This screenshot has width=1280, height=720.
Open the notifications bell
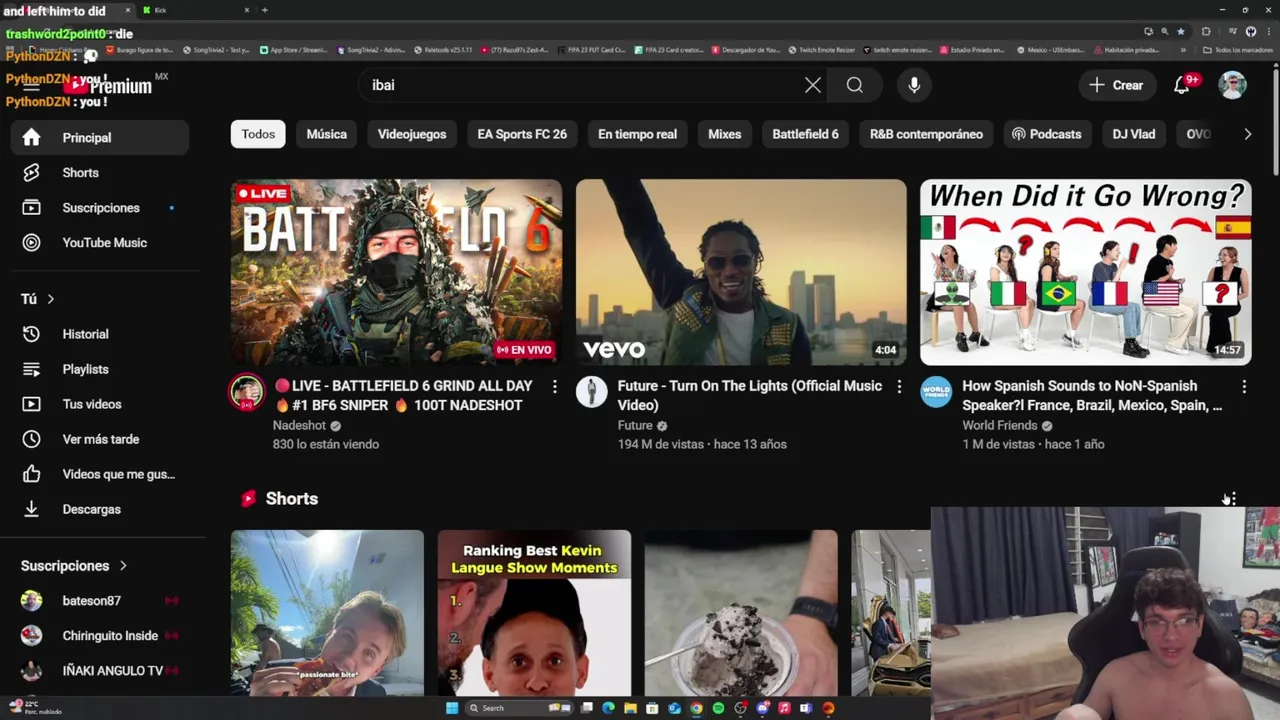(1182, 85)
